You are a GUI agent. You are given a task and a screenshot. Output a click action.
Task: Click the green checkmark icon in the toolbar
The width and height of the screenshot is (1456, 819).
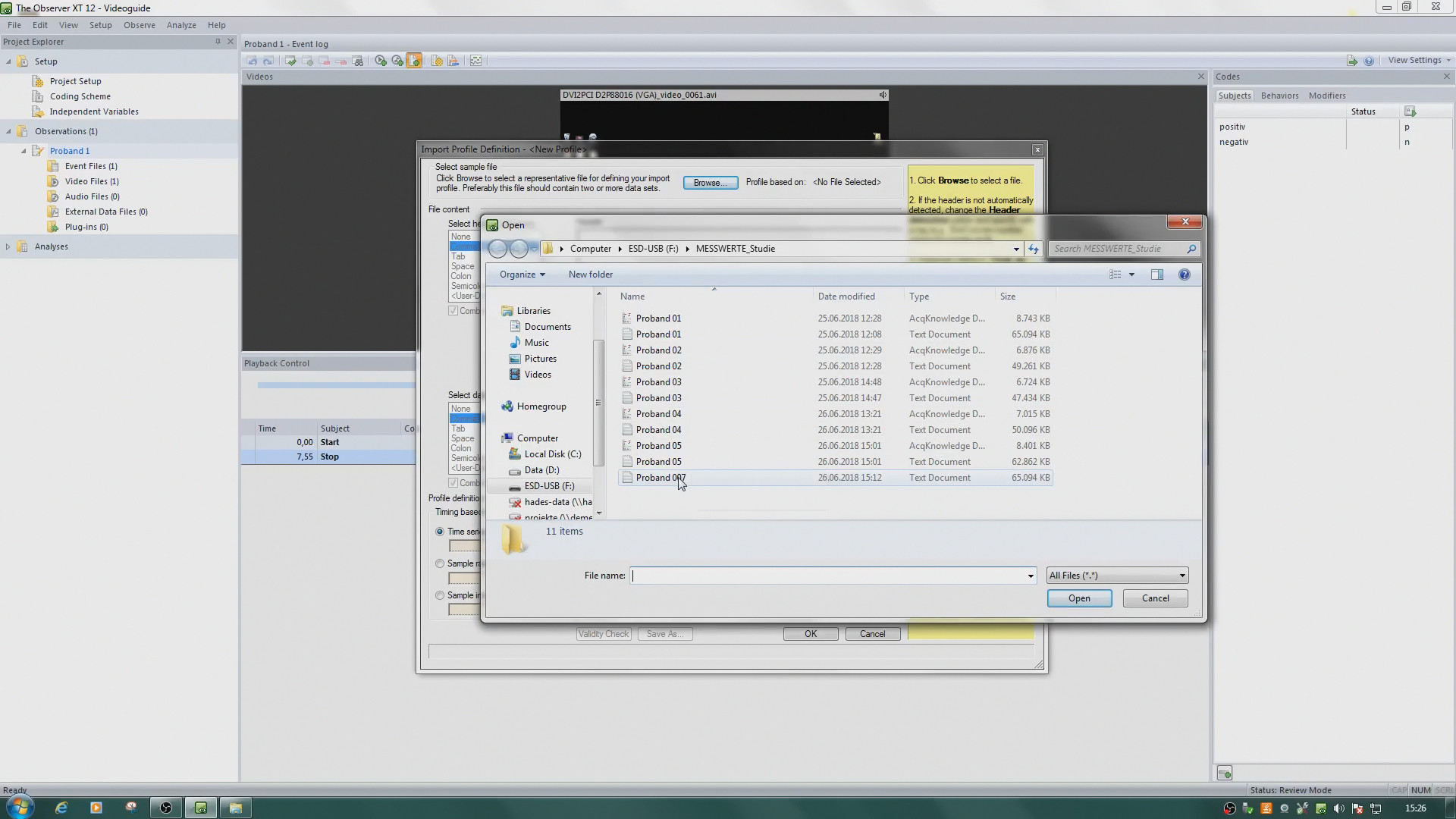tap(290, 61)
